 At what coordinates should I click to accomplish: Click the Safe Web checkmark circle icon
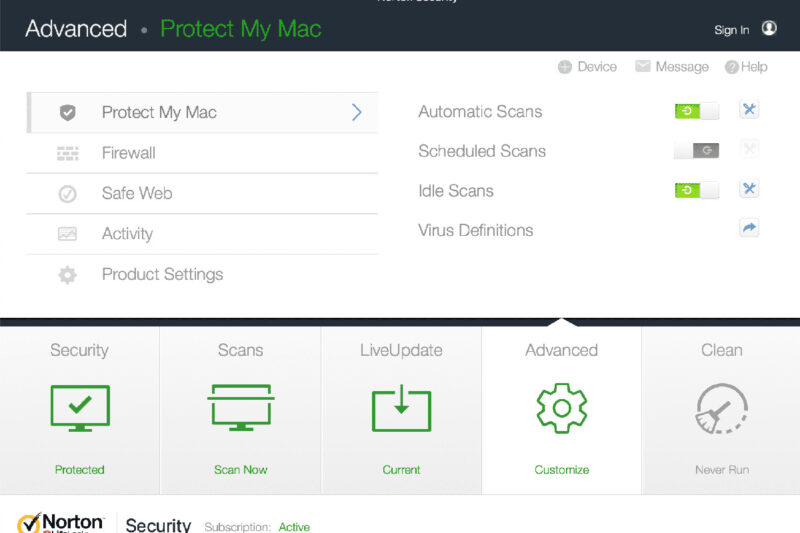coord(67,194)
